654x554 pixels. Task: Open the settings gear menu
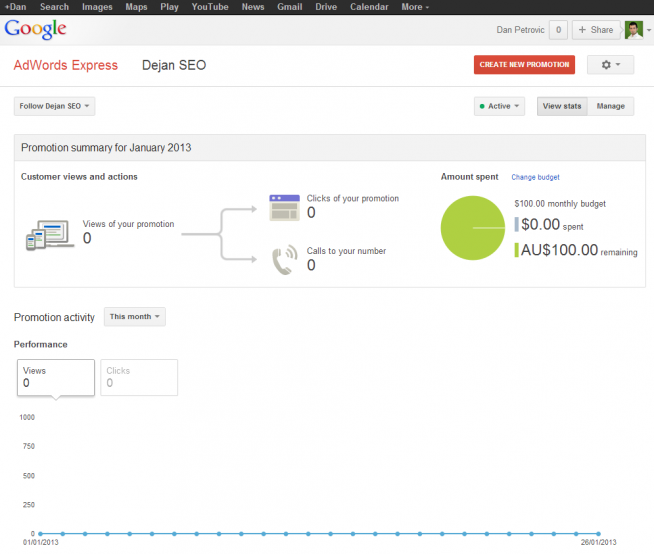(610, 65)
